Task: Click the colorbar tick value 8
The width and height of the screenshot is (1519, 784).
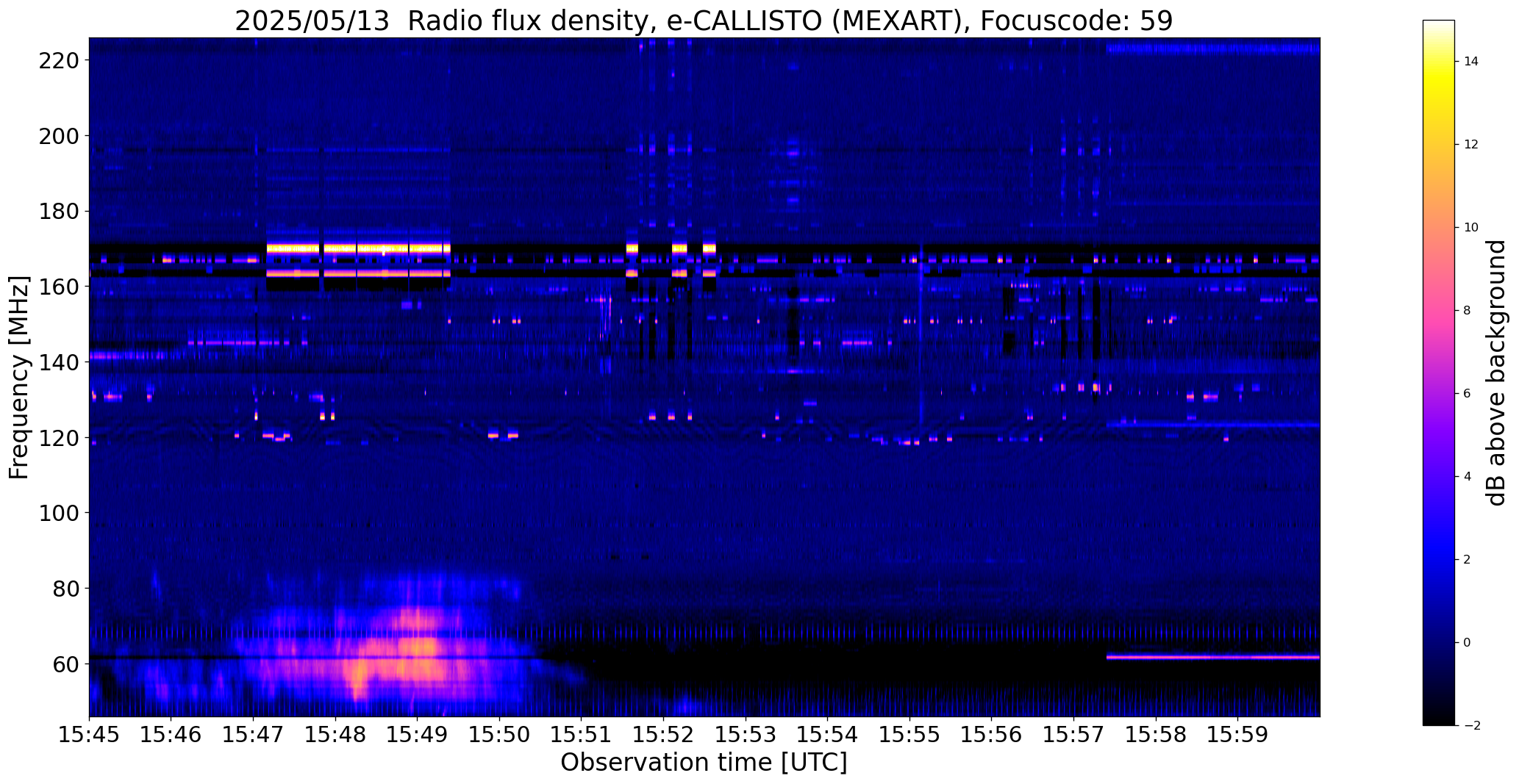Action: (x=1468, y=311)
